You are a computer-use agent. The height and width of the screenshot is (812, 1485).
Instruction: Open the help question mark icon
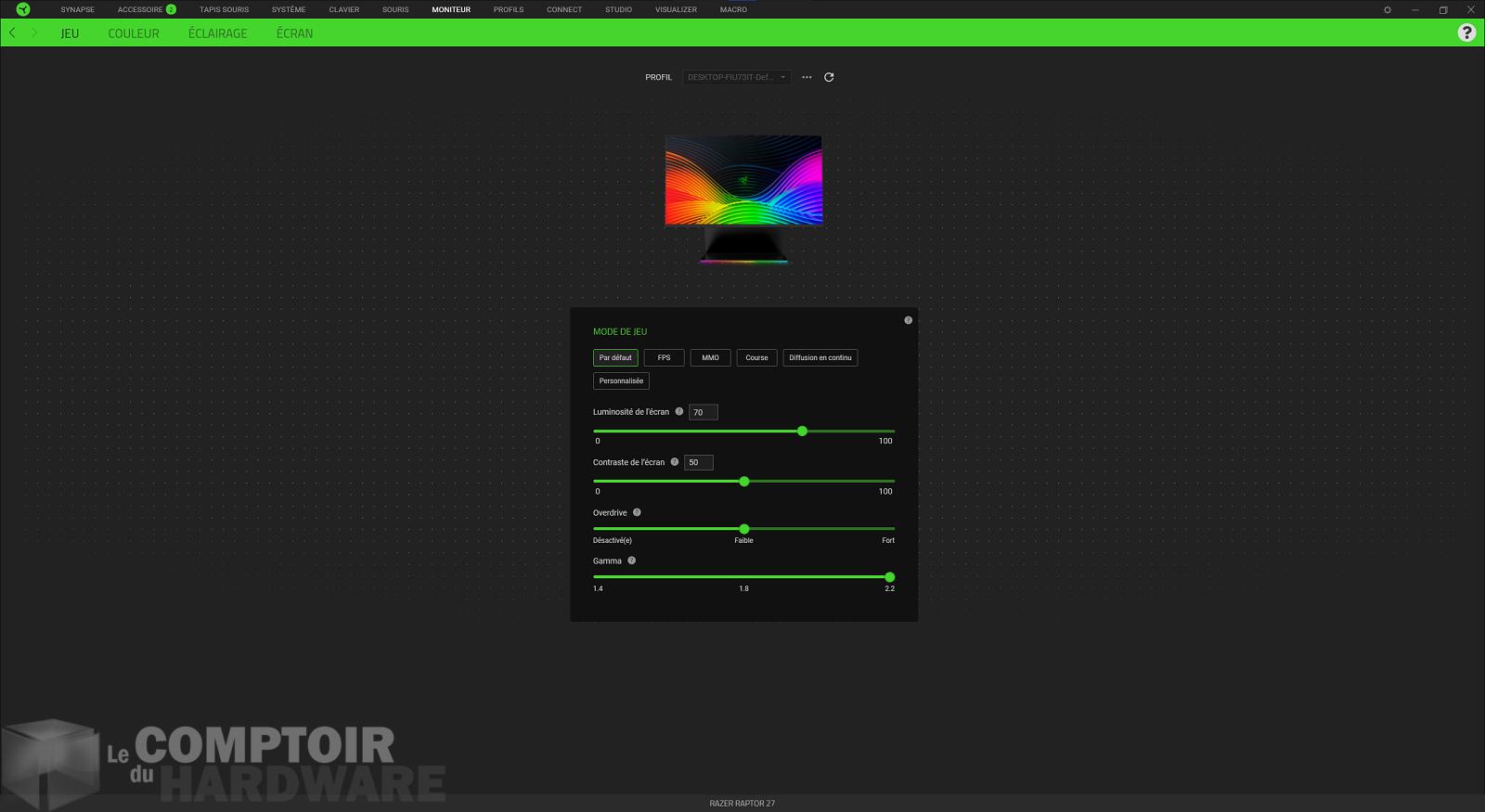point(1466,32)
